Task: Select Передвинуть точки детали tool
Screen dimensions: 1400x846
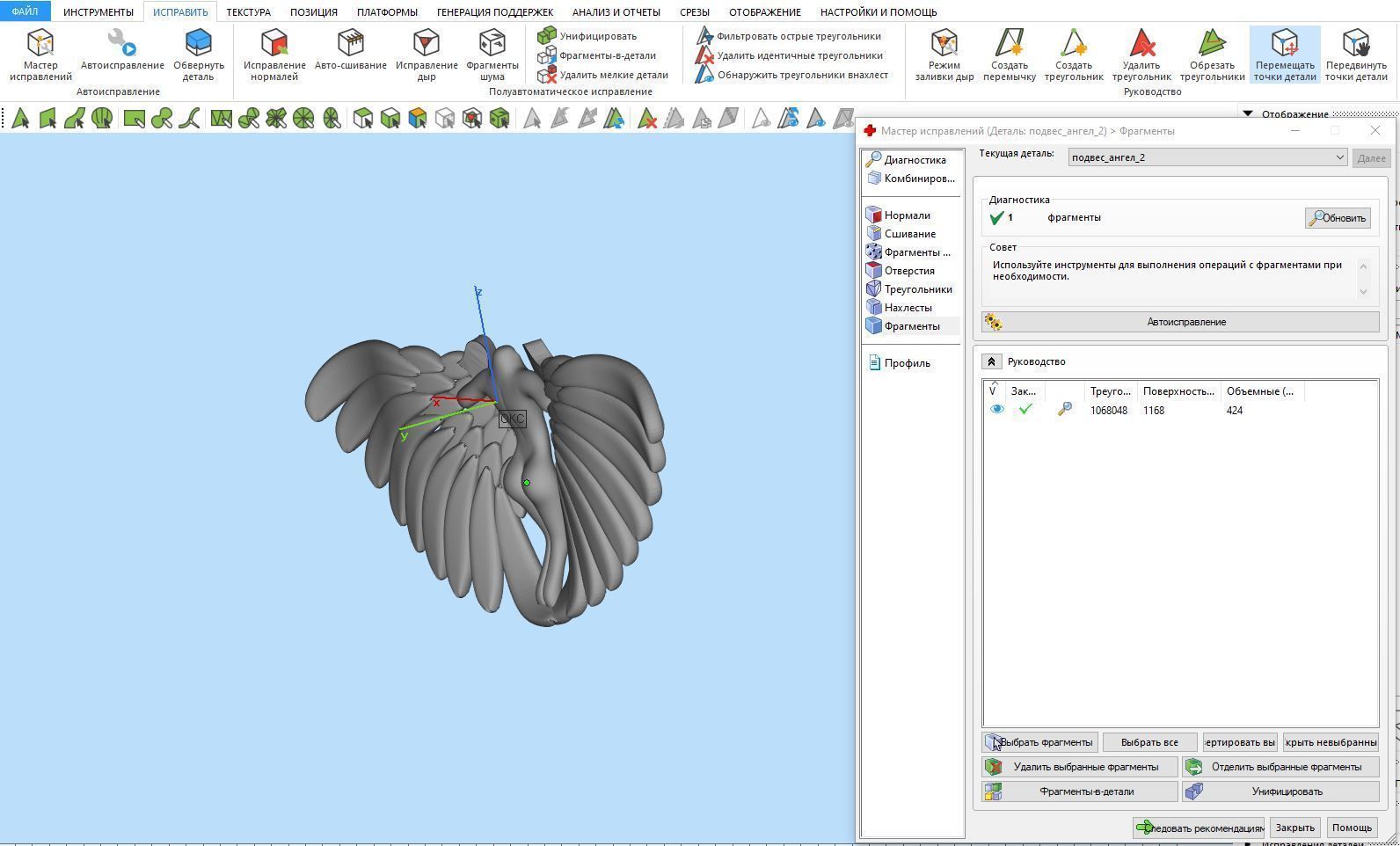Action: [x=1356, y=55]
